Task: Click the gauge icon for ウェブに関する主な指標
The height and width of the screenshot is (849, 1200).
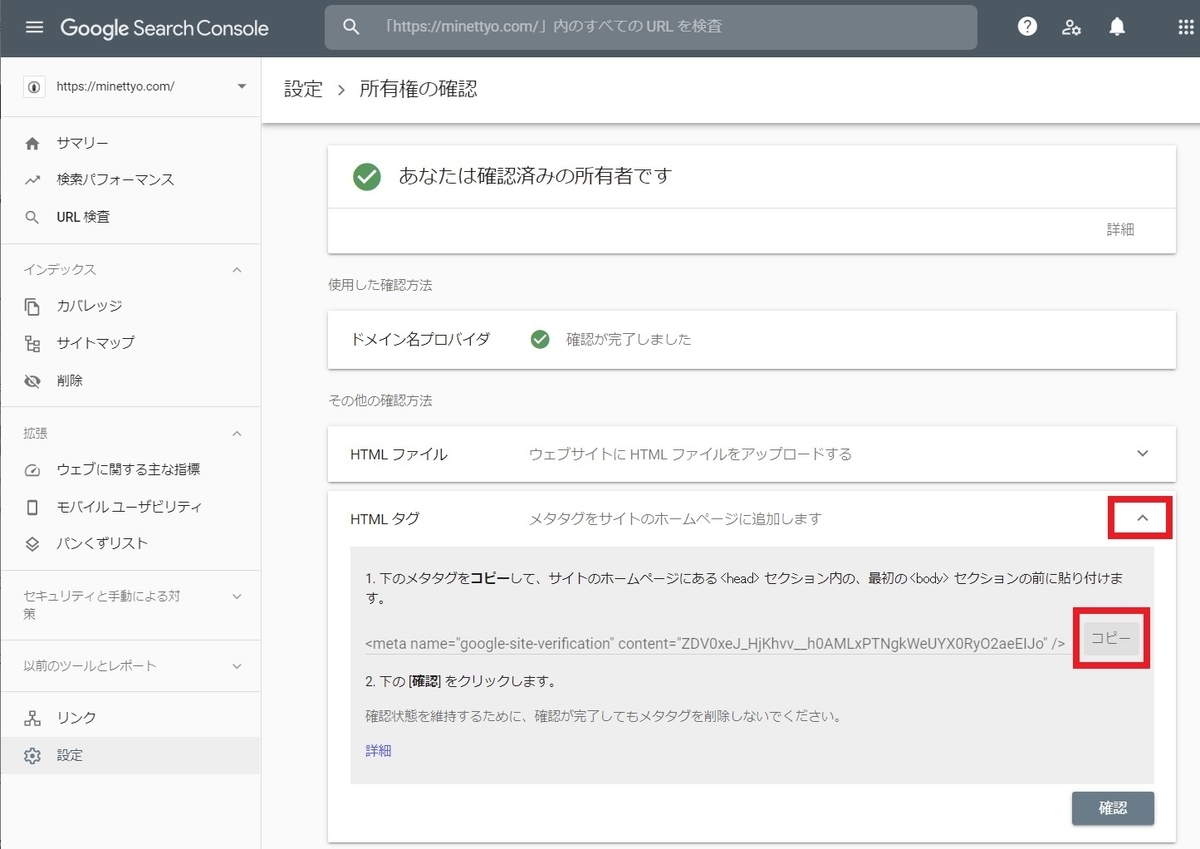Action: 32,469
